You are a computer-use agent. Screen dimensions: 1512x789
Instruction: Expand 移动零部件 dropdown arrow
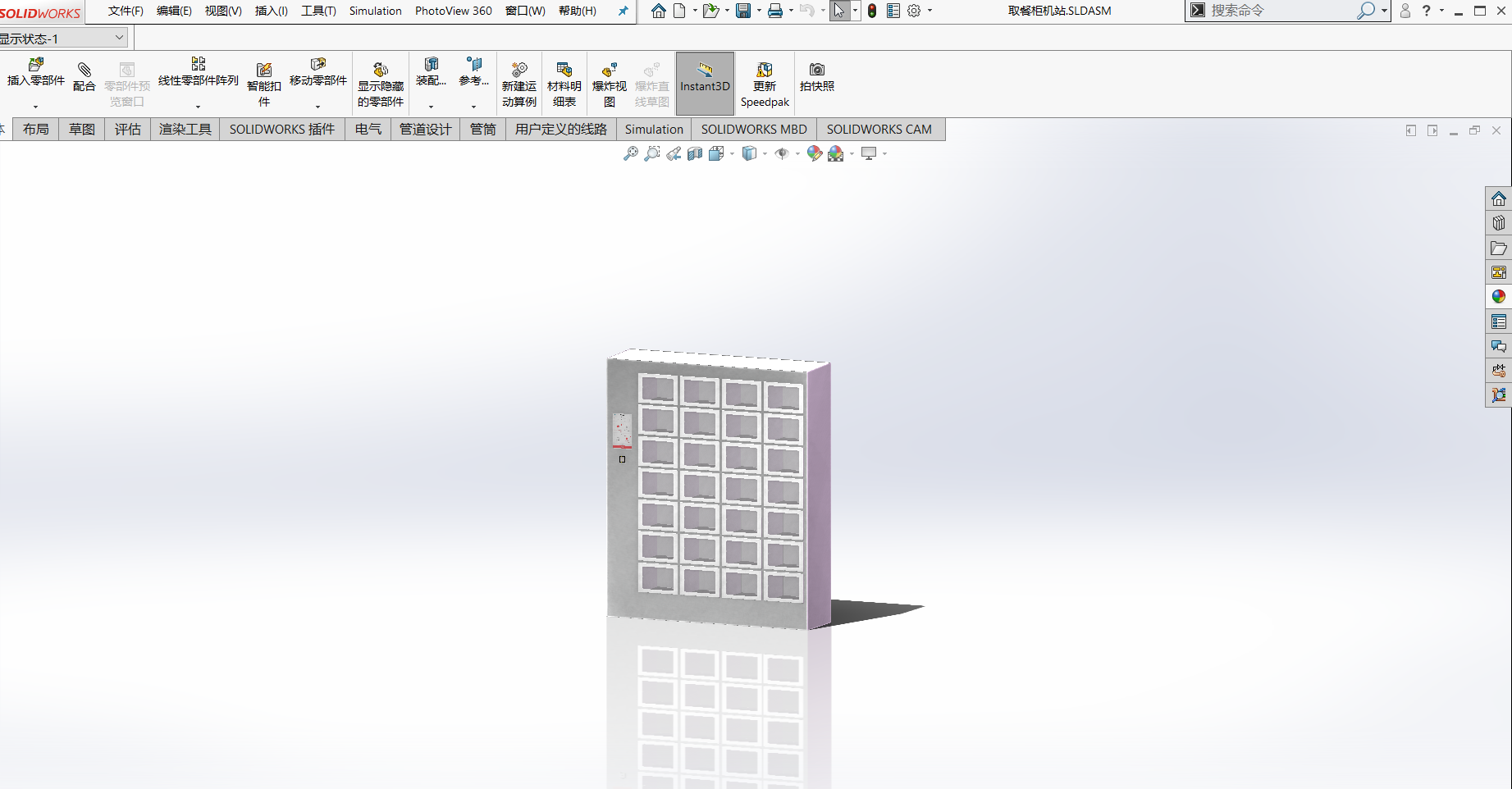[x=318, y=107]
